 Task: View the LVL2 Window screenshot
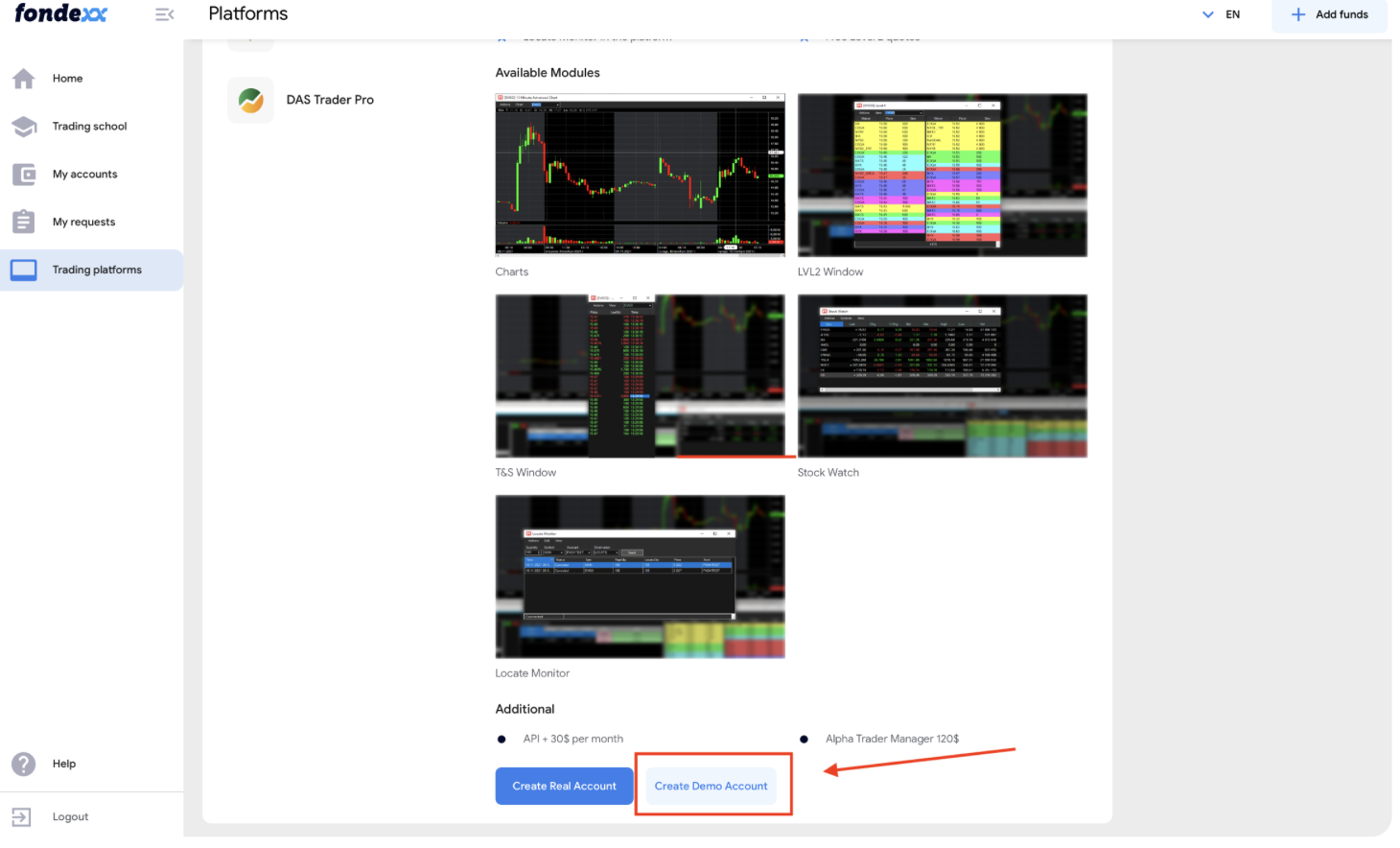pos(942,175)
